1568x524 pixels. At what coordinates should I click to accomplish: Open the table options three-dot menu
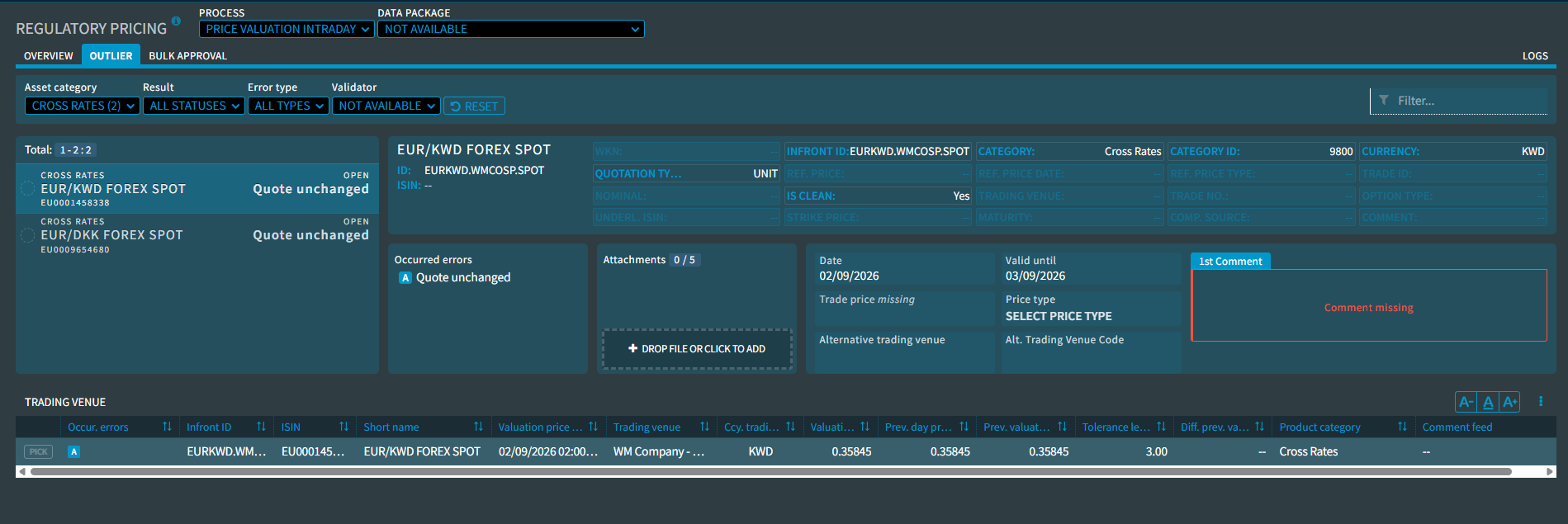(x=1541, y=401)
